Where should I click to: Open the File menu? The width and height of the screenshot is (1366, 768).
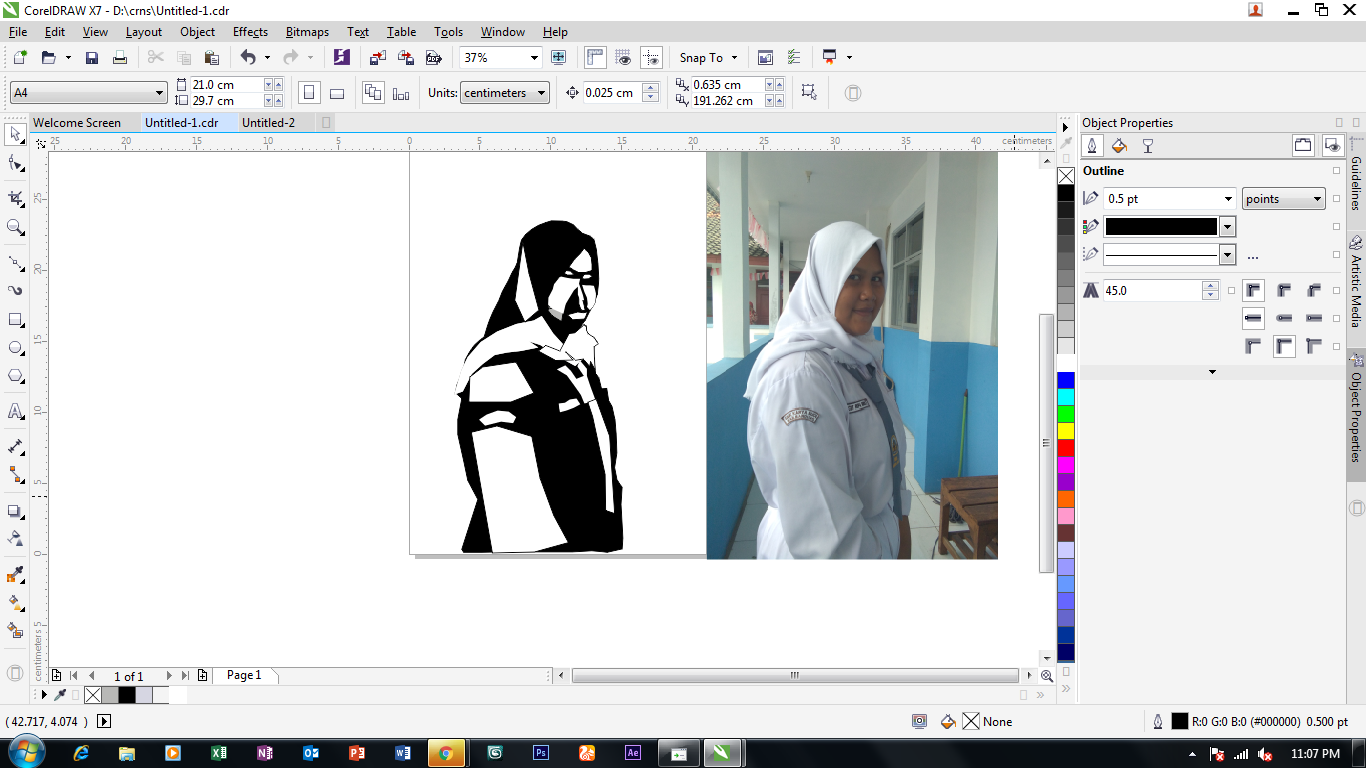[x=17, y=32]
